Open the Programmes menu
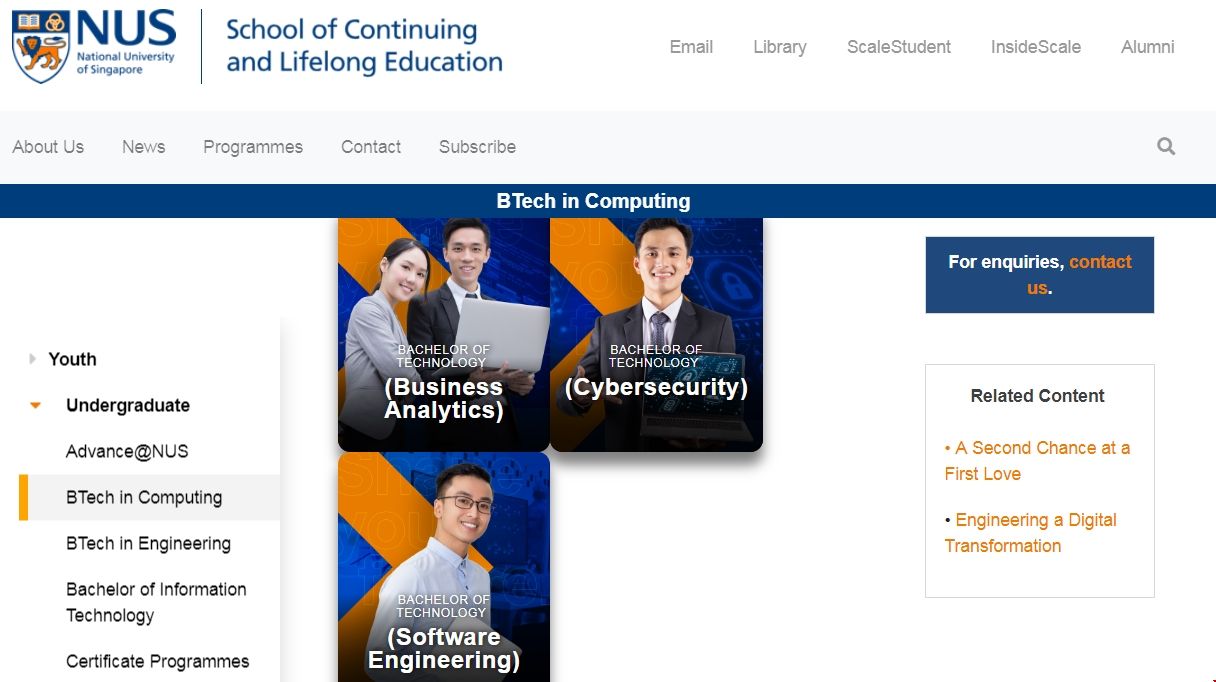The image size is (1216, 682). (253, 146)
